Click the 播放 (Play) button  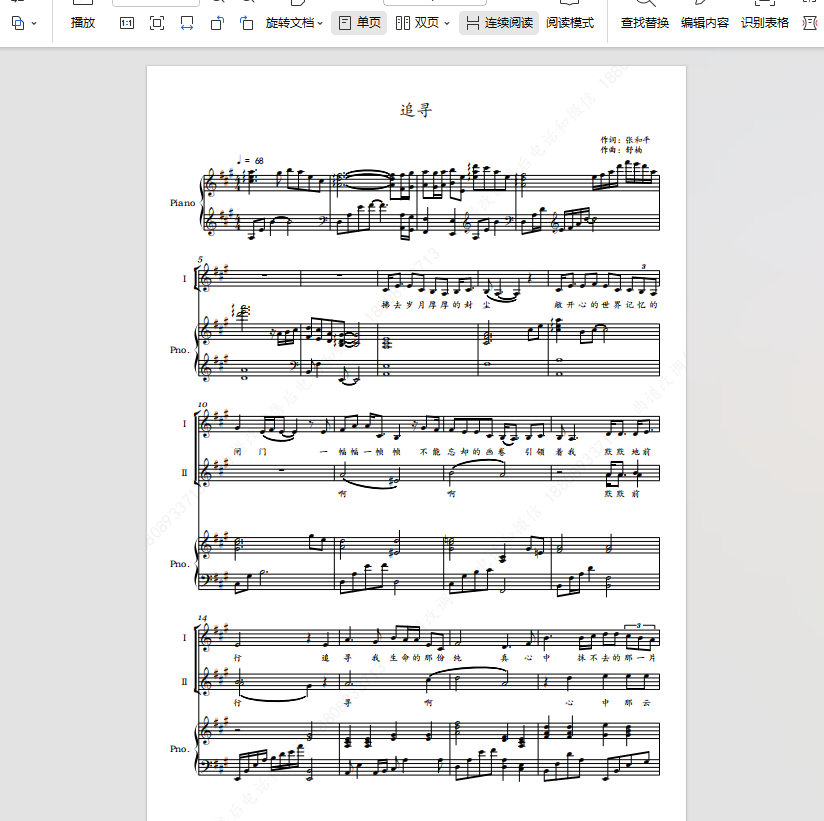click(x=83, y=23)
